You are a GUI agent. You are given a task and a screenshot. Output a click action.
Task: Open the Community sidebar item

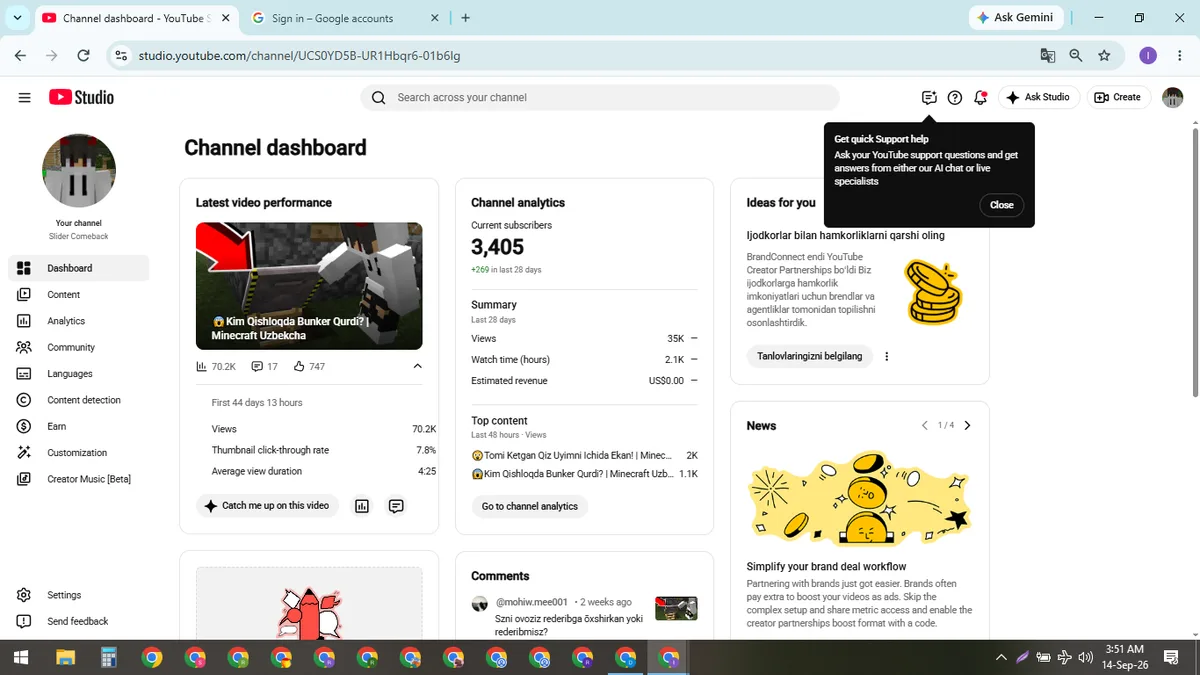[x=78, y=347]
